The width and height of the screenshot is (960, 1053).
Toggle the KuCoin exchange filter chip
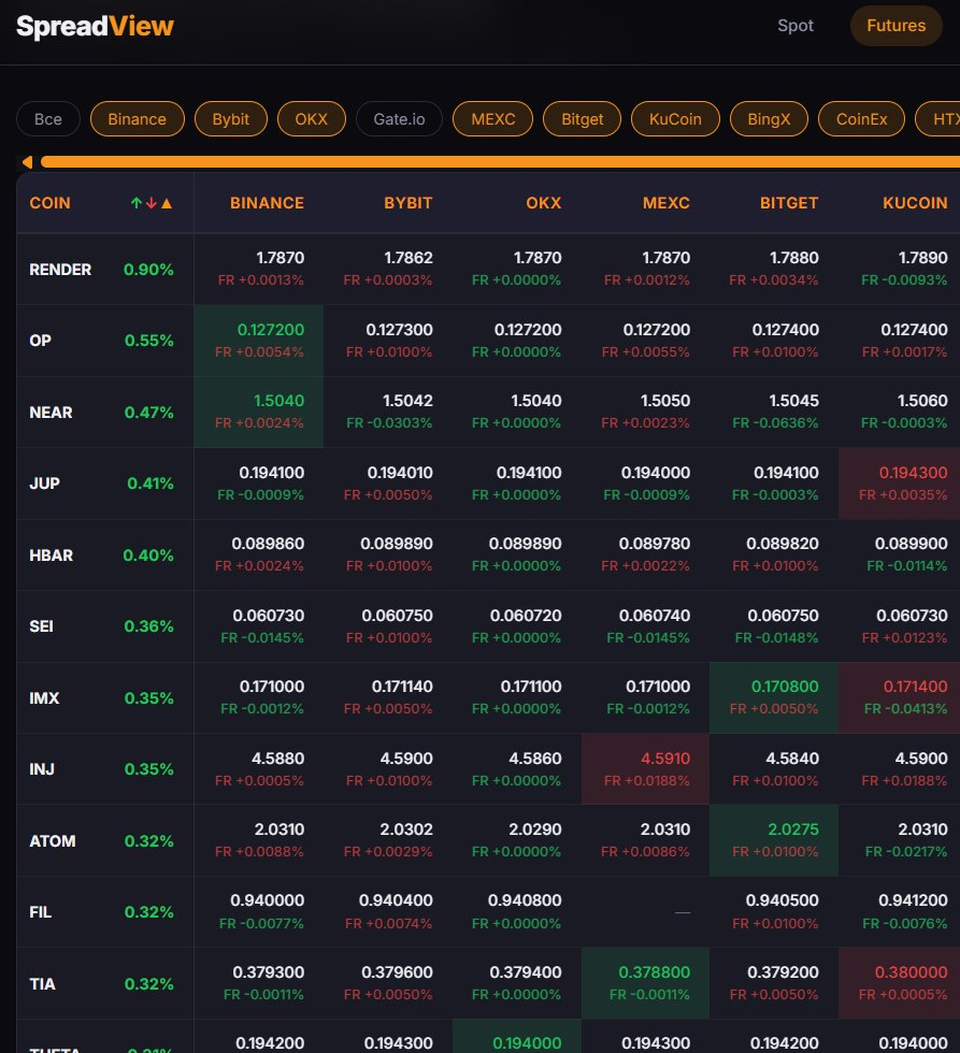point(675,119)
